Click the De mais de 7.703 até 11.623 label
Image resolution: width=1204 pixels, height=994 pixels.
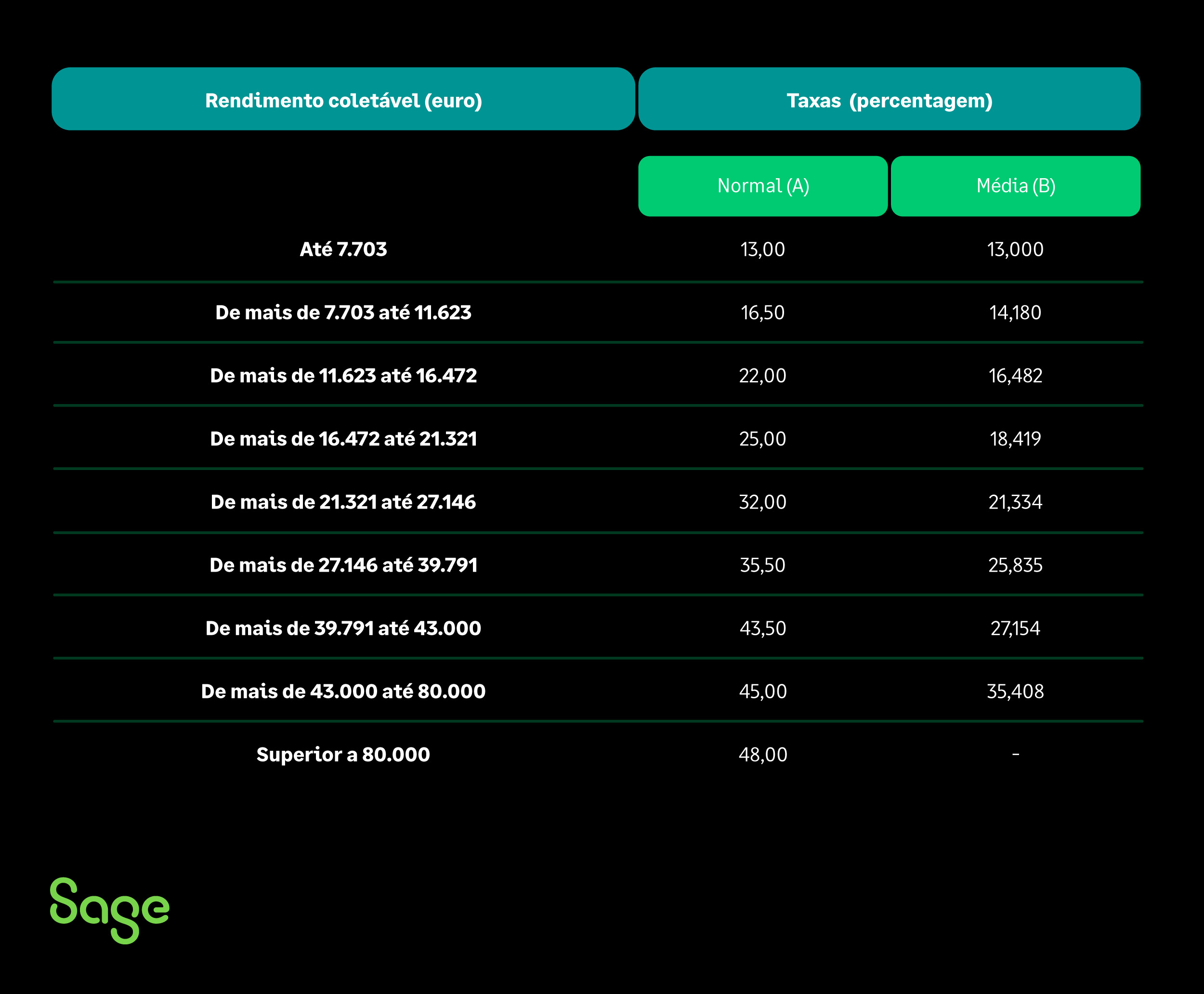[343, 313]
